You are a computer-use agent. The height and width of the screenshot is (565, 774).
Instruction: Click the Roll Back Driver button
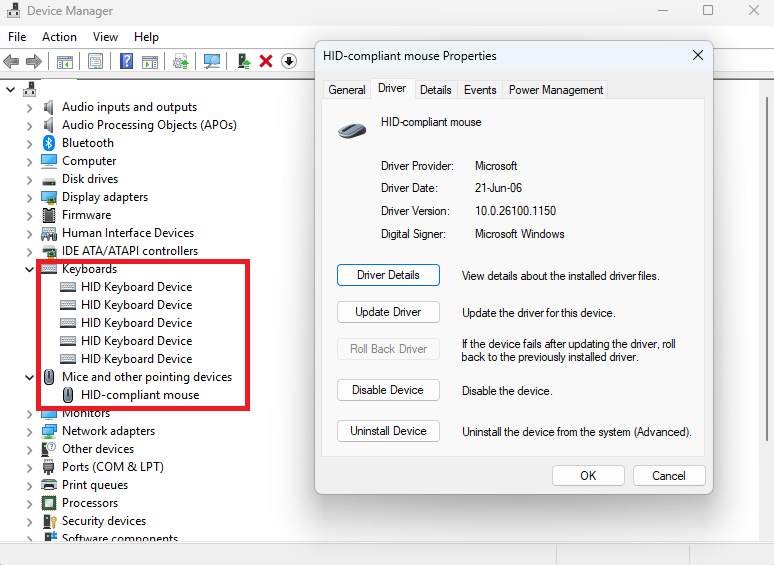[x=388, y=349]
